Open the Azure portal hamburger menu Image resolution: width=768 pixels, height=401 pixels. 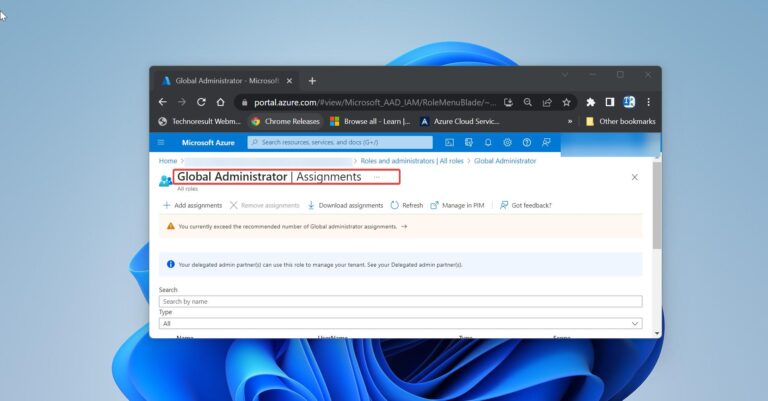[x=161, y=142]
